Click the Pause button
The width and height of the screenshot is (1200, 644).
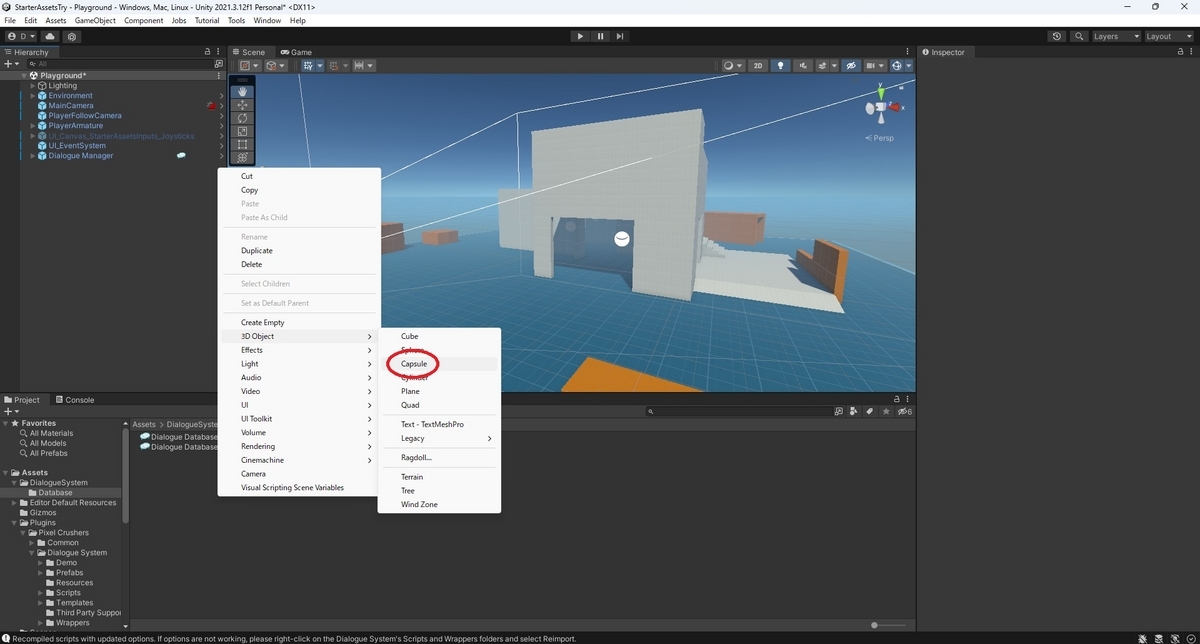(x=600, y=36)
